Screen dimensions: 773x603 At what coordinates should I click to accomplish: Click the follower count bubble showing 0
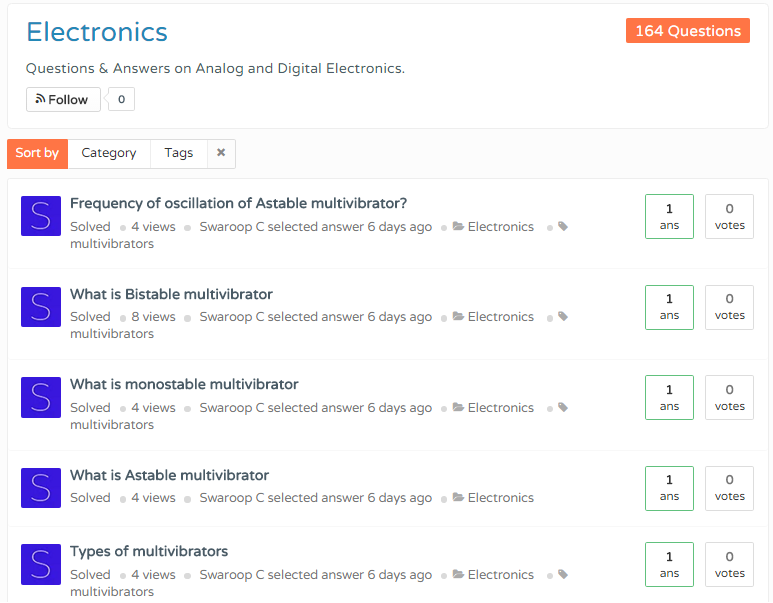(x=121, y=100)
